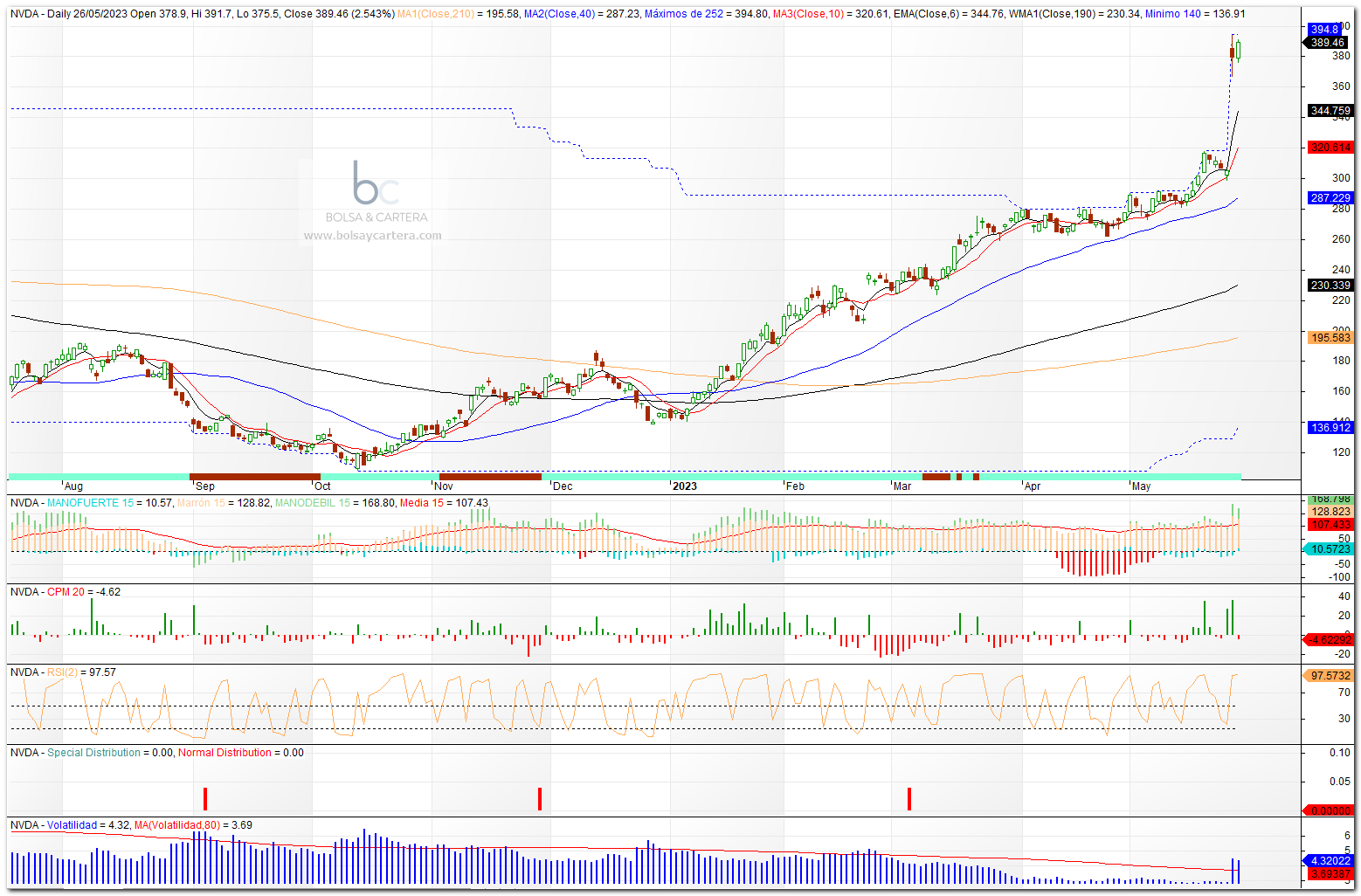This screenshot has width=1361, height=896.
Task: Select the MA3(Close,10) = 320.61 legend label
Action: [831, 14]
